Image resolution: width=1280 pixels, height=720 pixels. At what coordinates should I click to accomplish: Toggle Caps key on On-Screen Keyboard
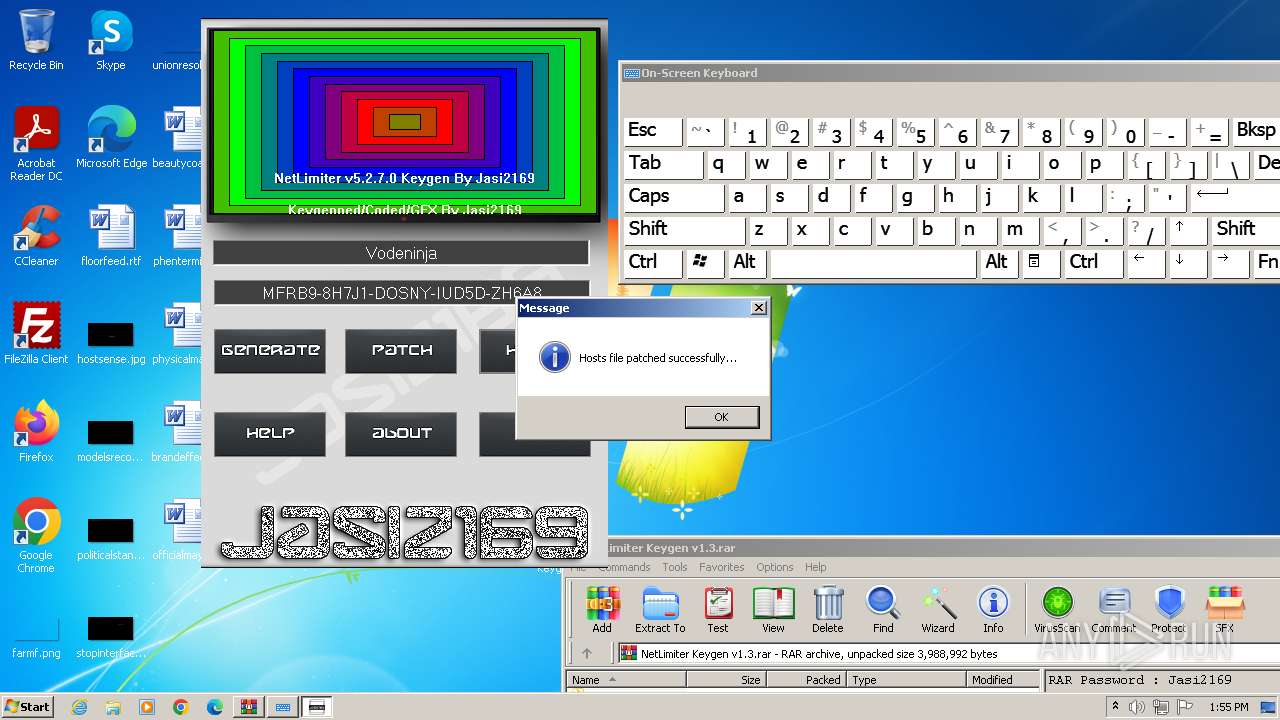coord(675,196)
